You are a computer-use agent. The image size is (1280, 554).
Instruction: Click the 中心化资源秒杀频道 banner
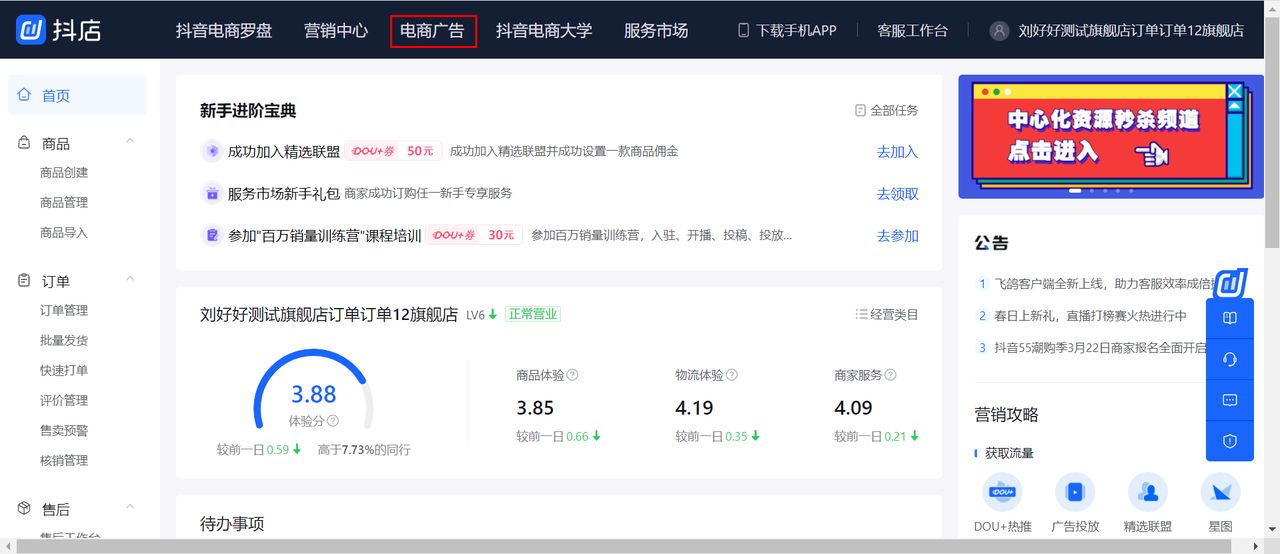pyautogui.click(x=1111, y=136)
